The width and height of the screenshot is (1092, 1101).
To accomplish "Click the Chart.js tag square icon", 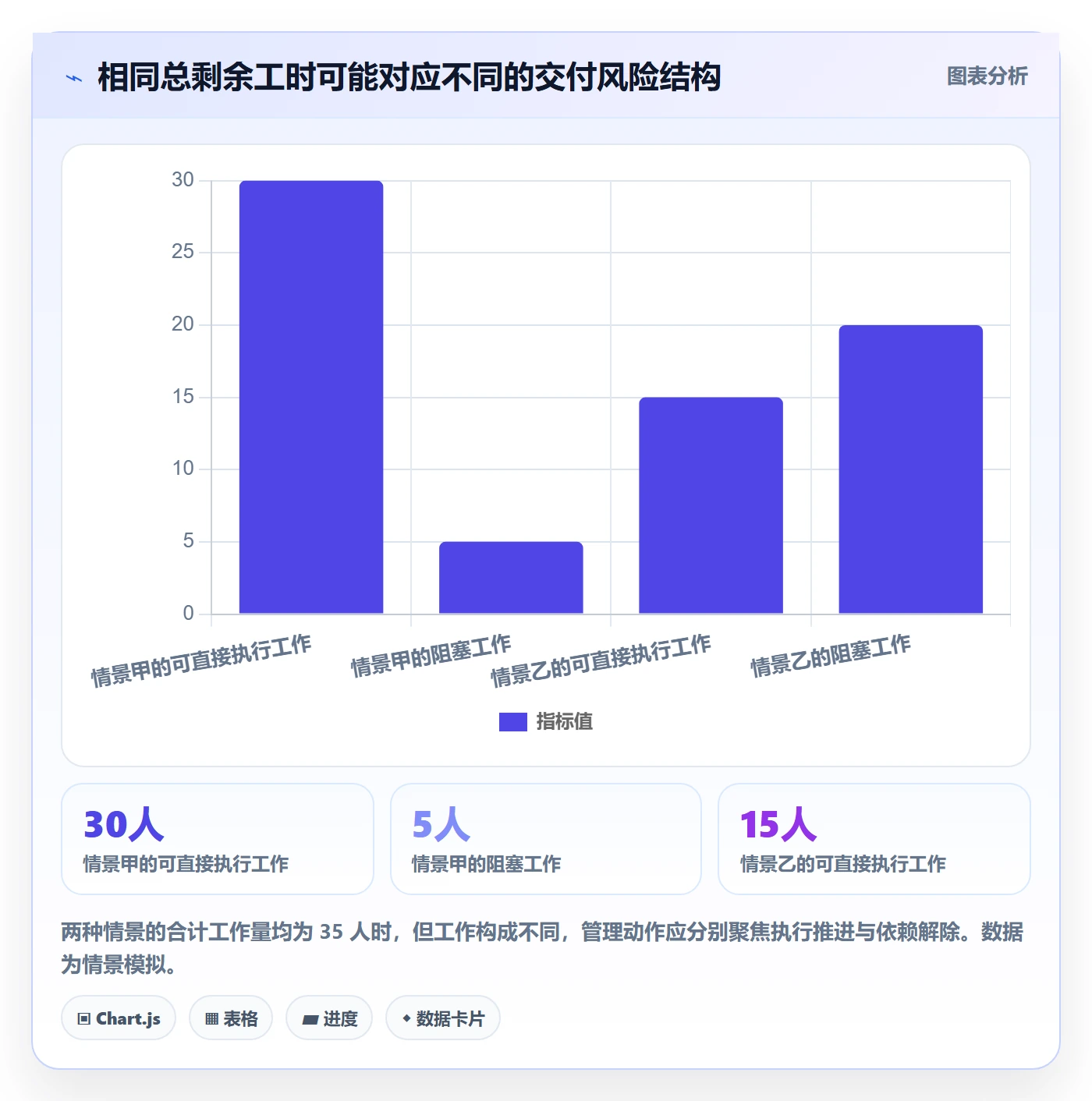I will [x=84, y=1019].
